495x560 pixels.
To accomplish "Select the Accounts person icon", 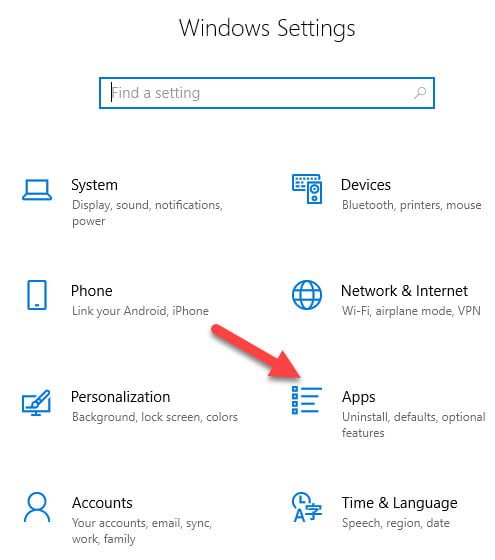I will 37,507.
